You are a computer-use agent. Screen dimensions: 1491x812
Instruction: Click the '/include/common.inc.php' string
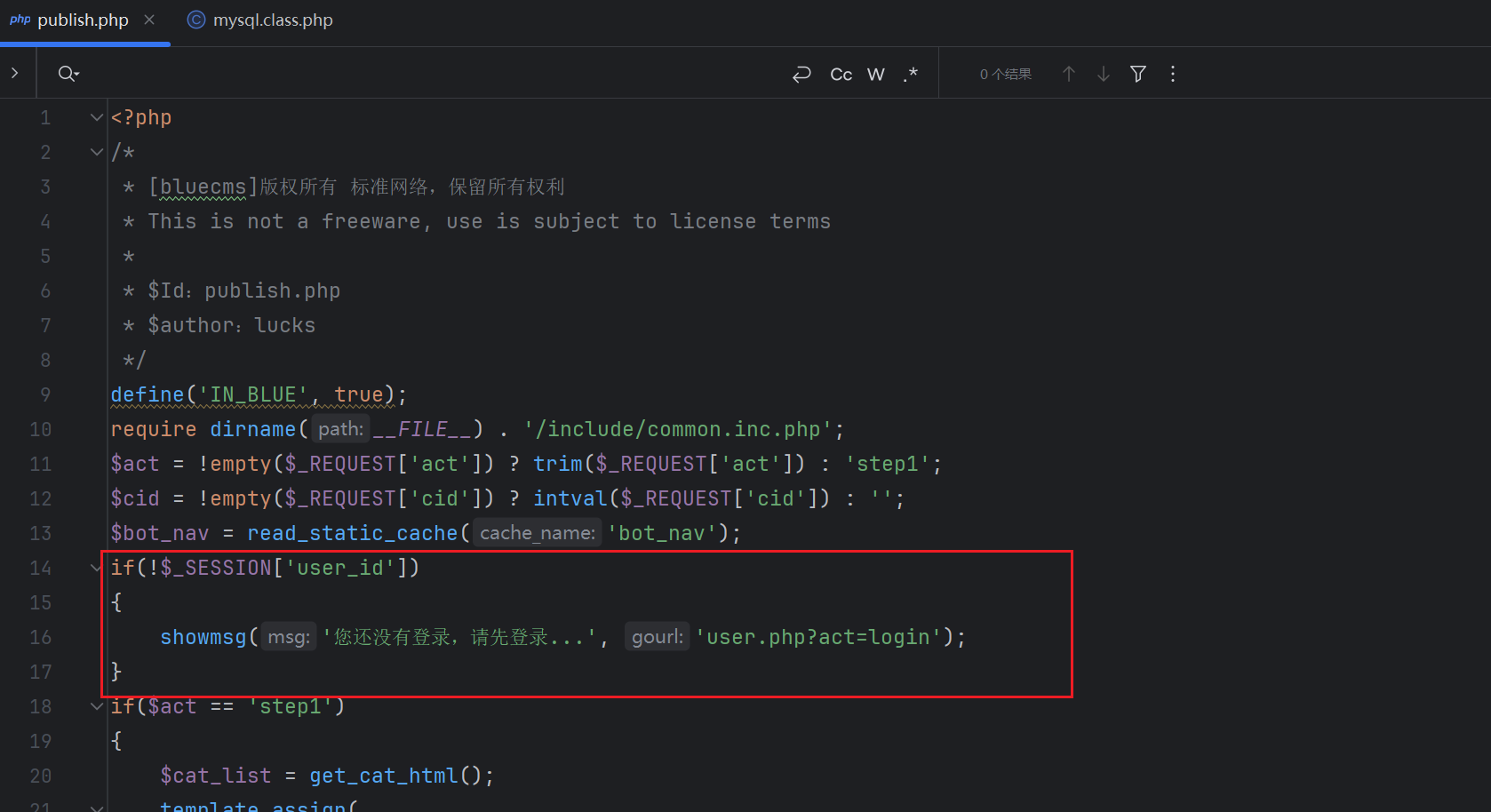click(677, 429)
